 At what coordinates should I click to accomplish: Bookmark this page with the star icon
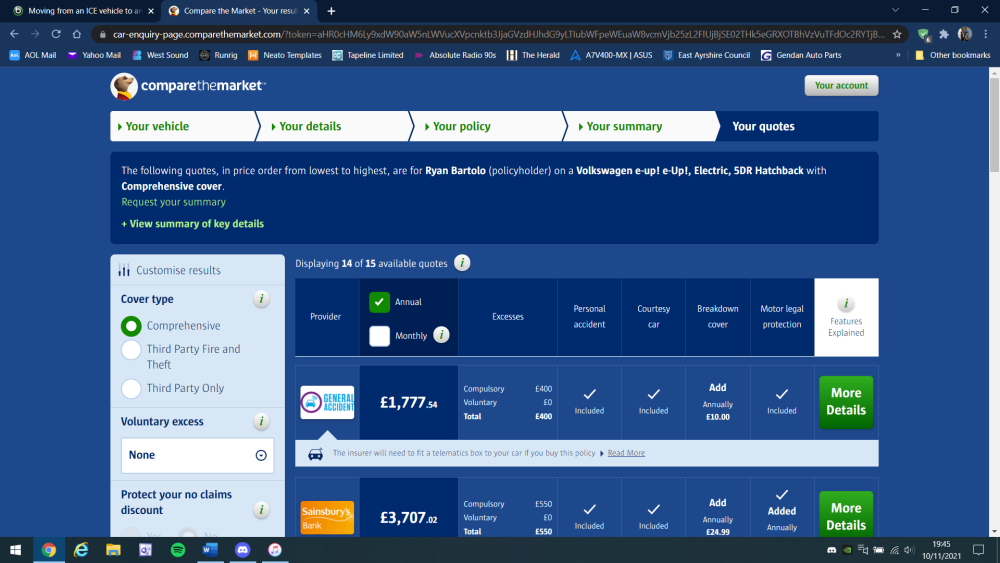pos(897,34)
